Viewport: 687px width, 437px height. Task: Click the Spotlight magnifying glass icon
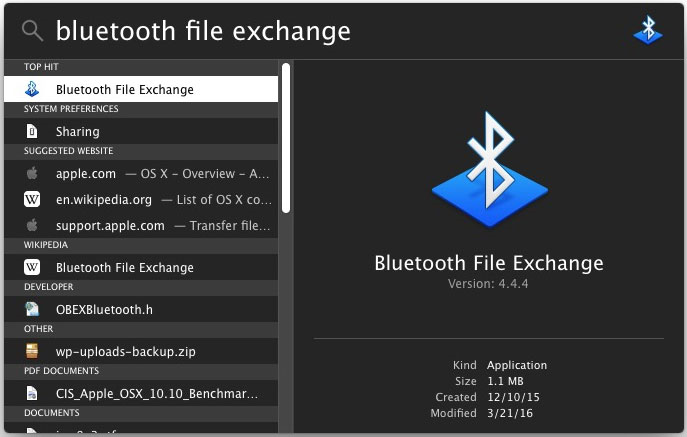click(32, 31)
